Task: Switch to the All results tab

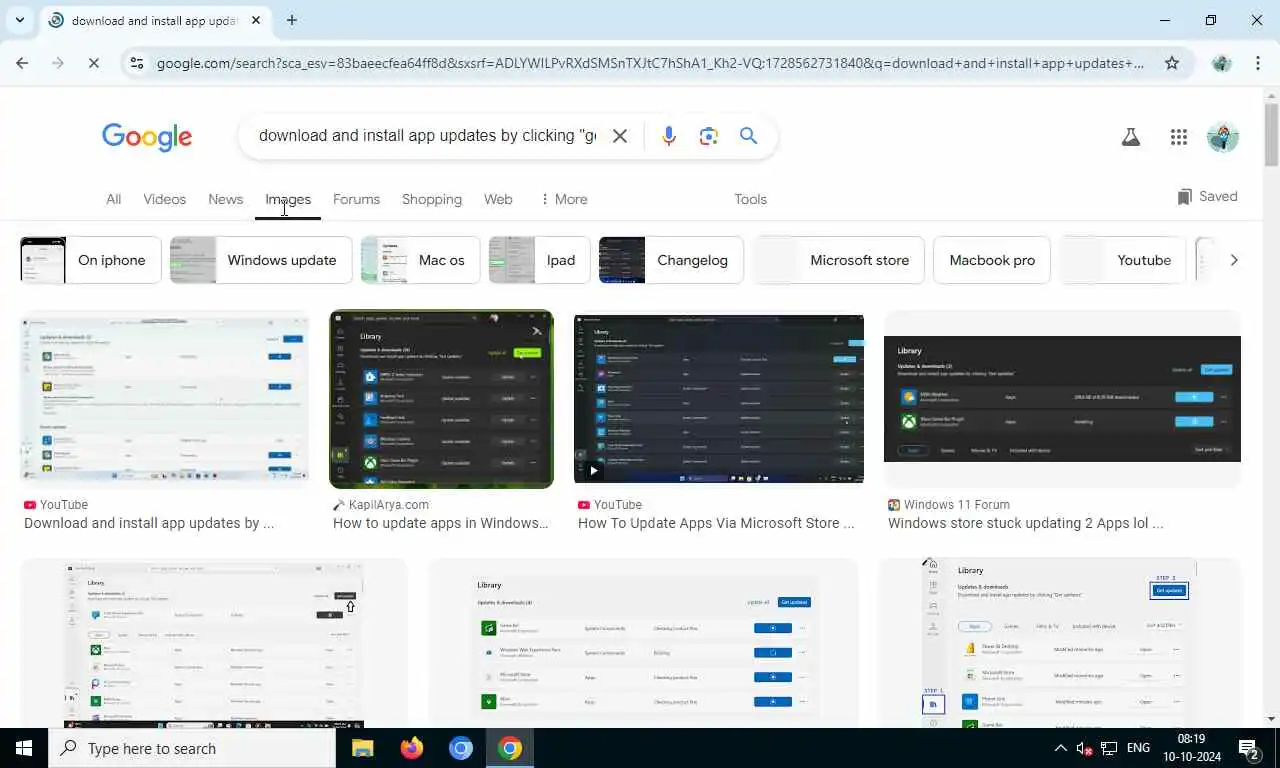Action: [x=114, y=199]
